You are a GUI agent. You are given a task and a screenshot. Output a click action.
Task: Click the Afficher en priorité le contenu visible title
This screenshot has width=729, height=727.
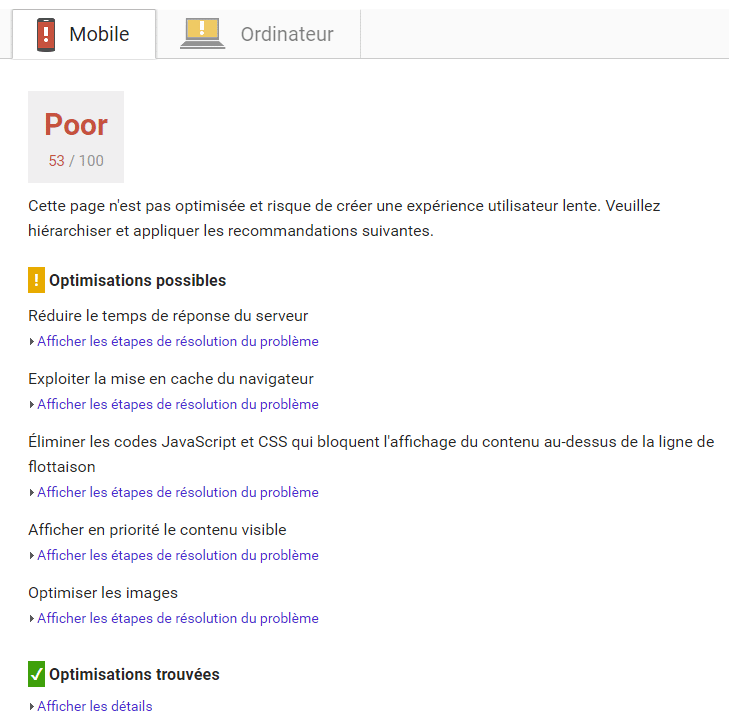(157, 530)
